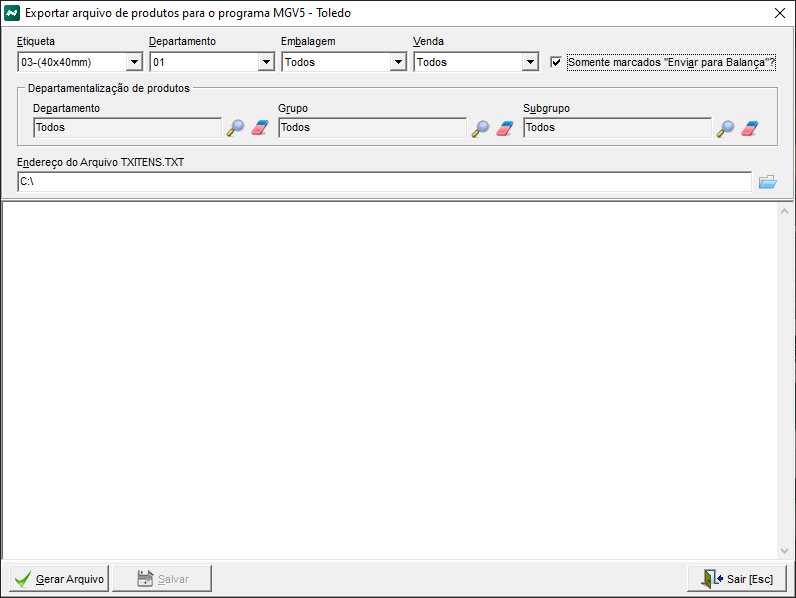Click the Departamento search magnifier icon
This screenshot has height=598, width=796.
click(235, 128)
